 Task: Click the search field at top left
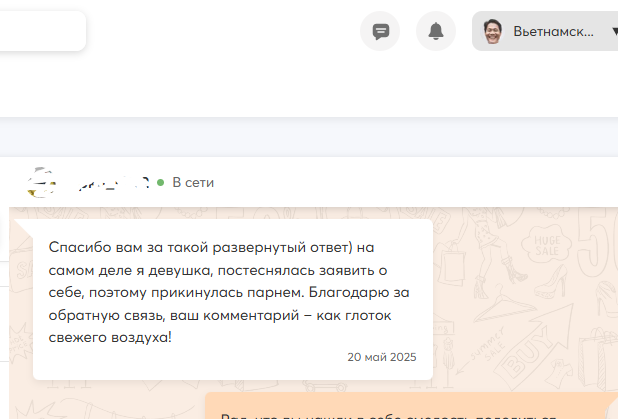[x=41, y=31]
